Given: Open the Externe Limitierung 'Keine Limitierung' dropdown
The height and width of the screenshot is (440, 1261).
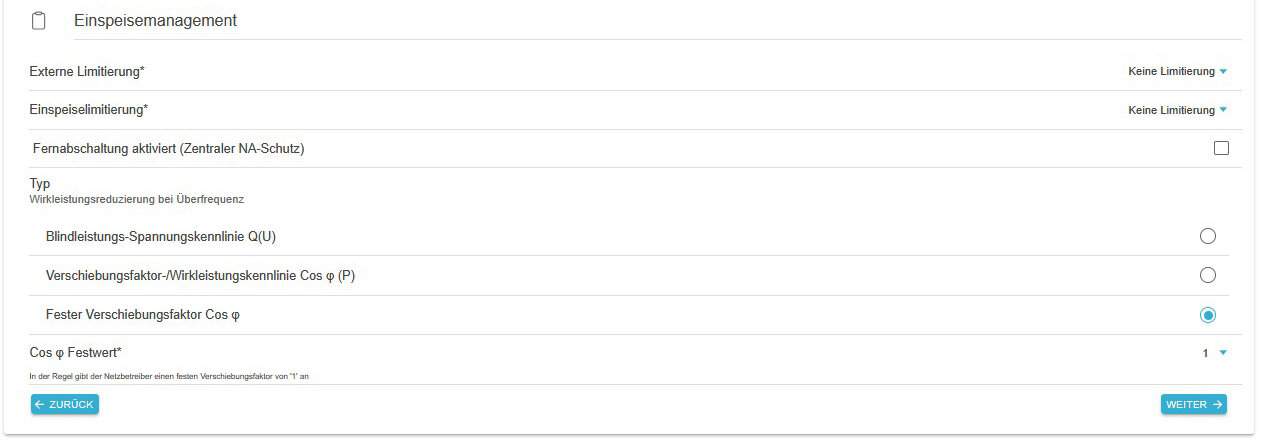Looking at the screenshot, I should tap(1171, 72).
